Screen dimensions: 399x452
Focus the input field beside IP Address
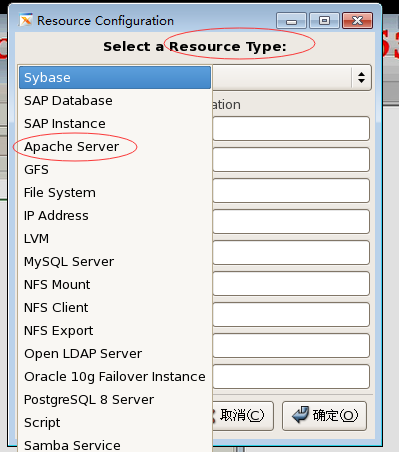[x=291, y=221]
